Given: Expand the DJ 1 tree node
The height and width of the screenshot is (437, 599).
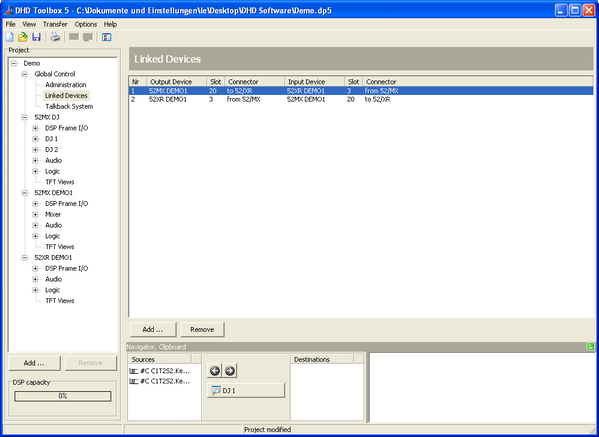Looking at the screenshot, I should pyautogui.click(x=35, y=139).
